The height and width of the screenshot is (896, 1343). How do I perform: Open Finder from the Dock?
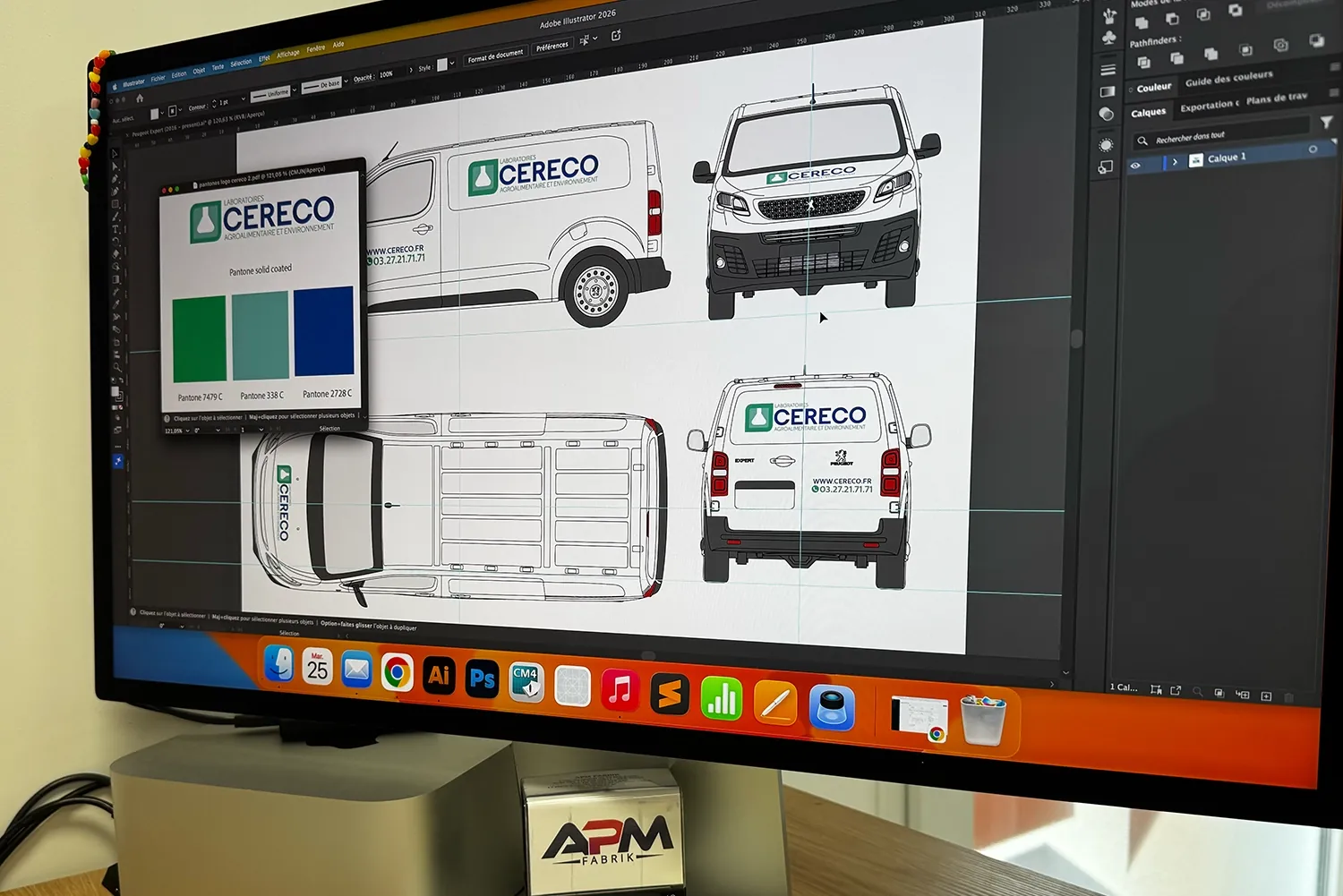279,664
